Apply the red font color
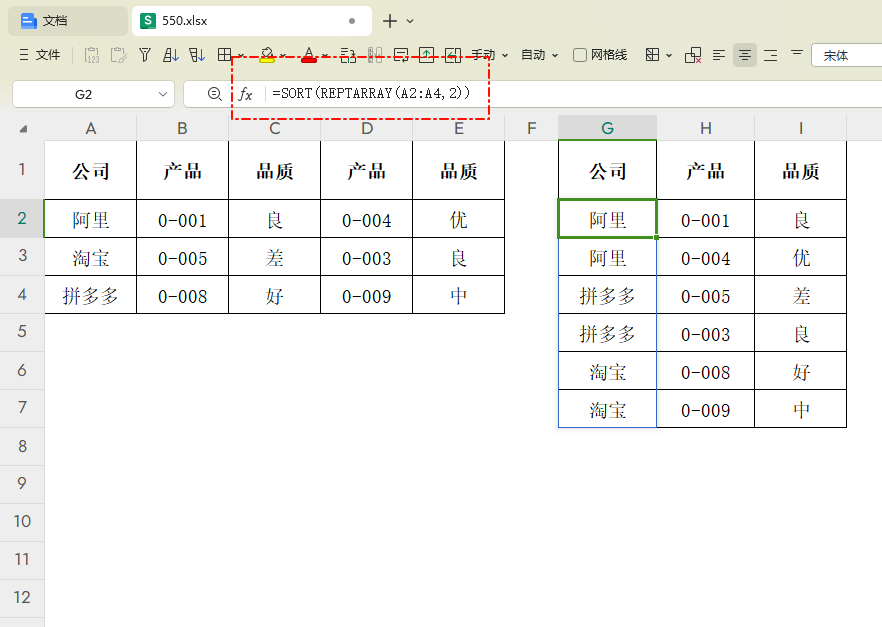This screenshot has height=627, width=882. 309,55
